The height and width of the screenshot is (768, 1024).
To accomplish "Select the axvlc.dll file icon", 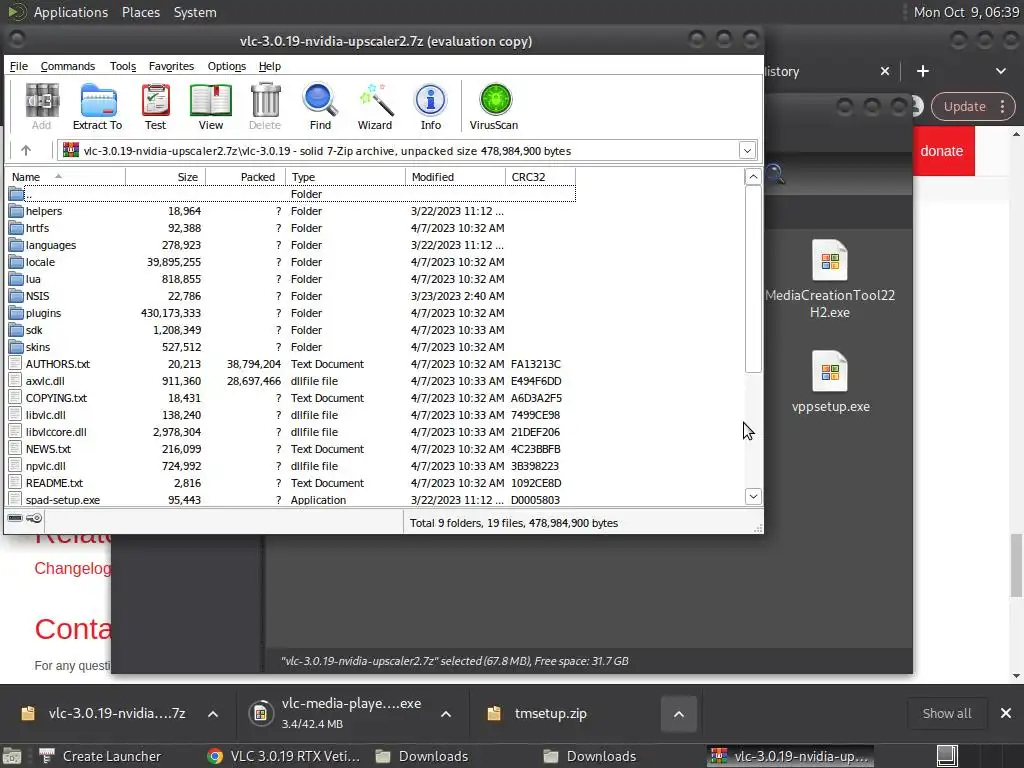I will pos(16,381).
